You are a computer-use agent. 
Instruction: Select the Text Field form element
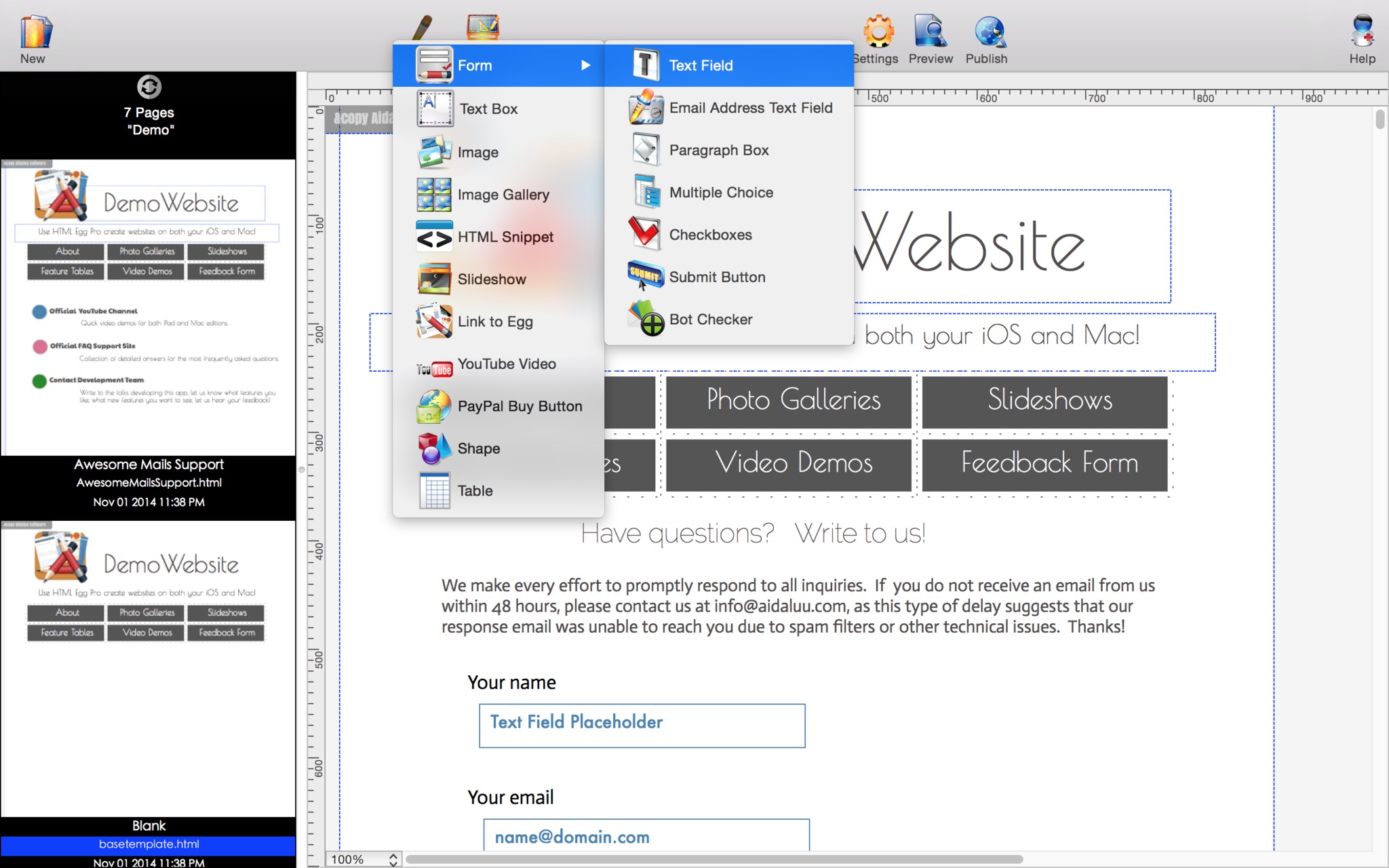coord(701,65)
